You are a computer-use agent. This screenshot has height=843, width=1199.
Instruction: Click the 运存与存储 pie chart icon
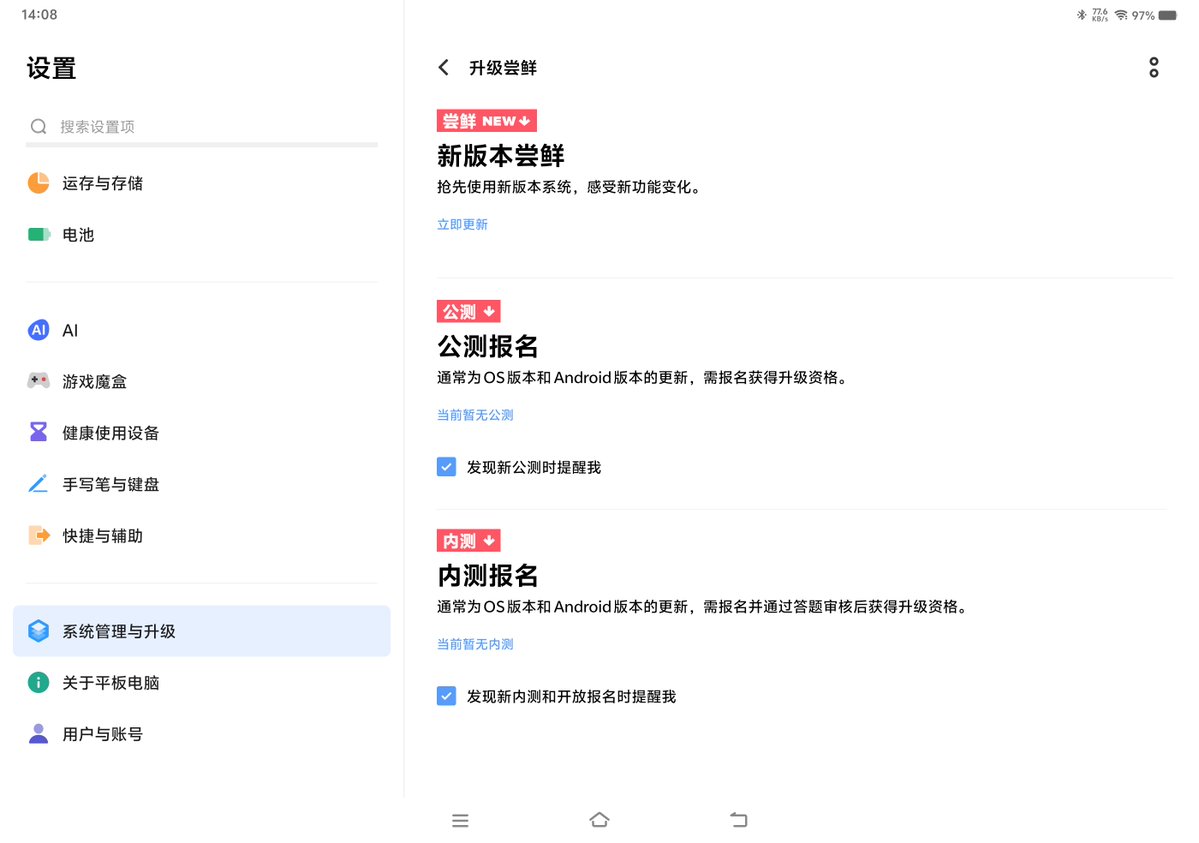(38, 183)
